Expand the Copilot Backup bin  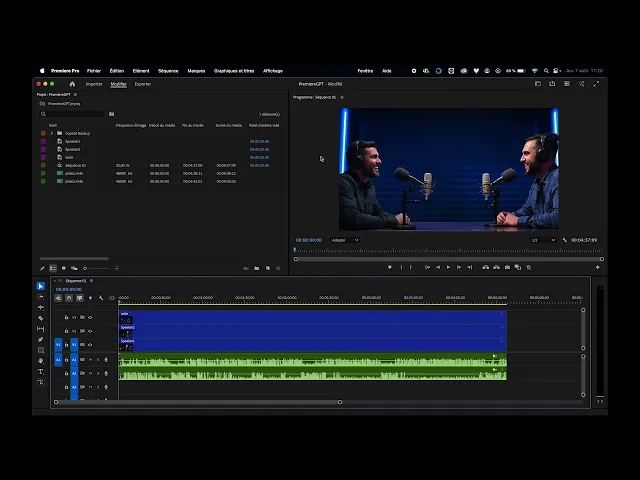[x=52, y=133]
